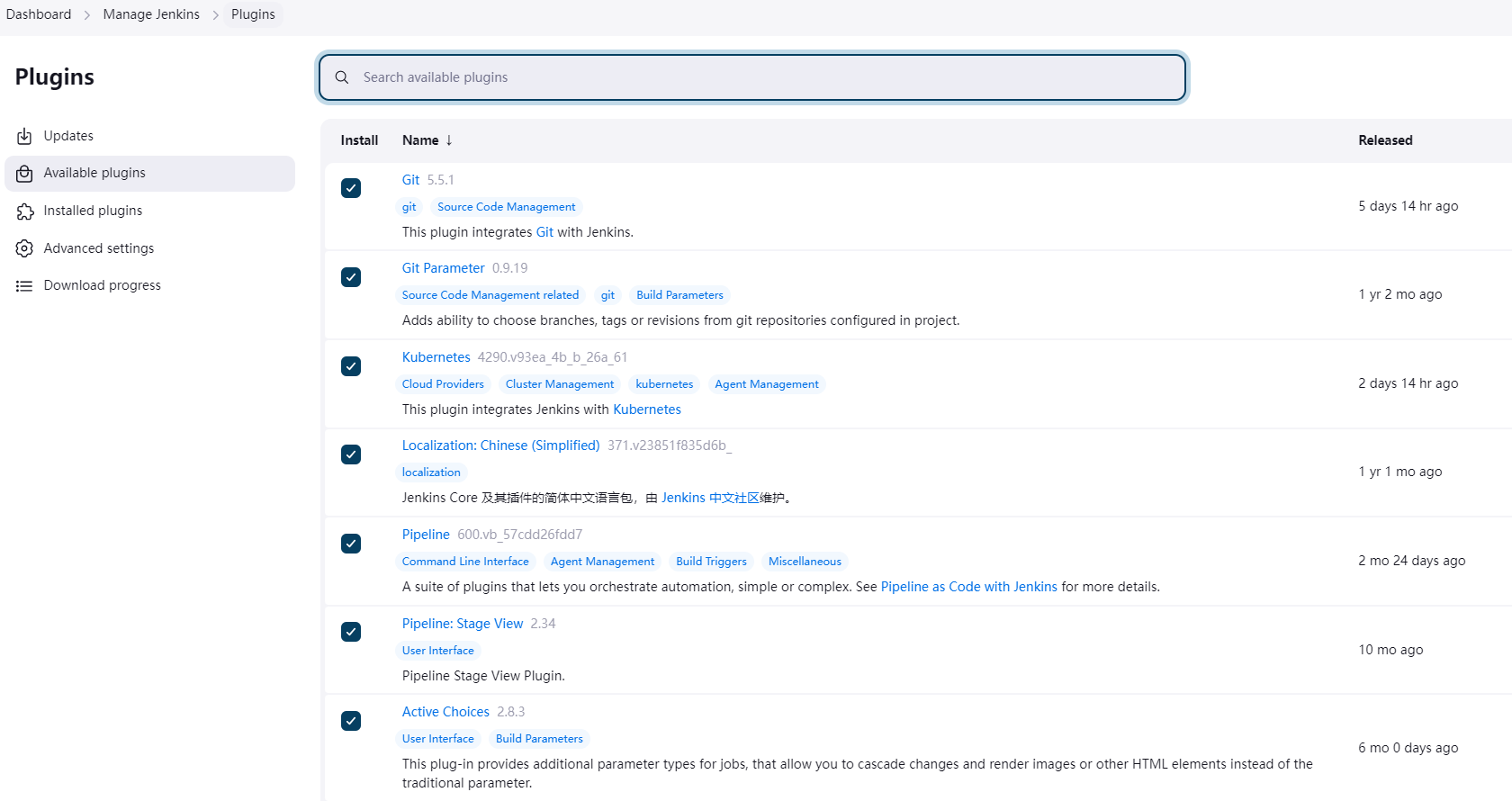Open the Pipeline: Stage View link
This screenshot has height=801, width=1512.
(463, 624)
